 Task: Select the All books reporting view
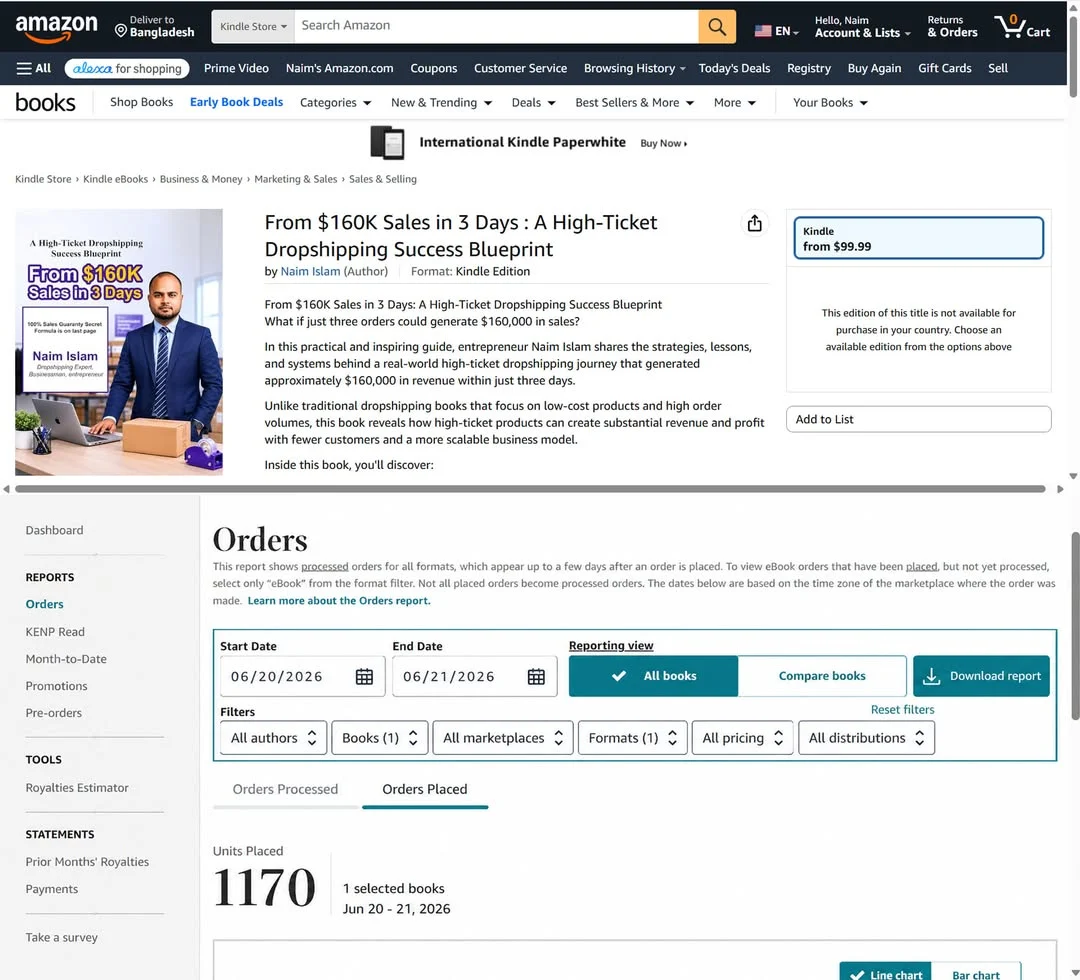(x=653, y=676)
